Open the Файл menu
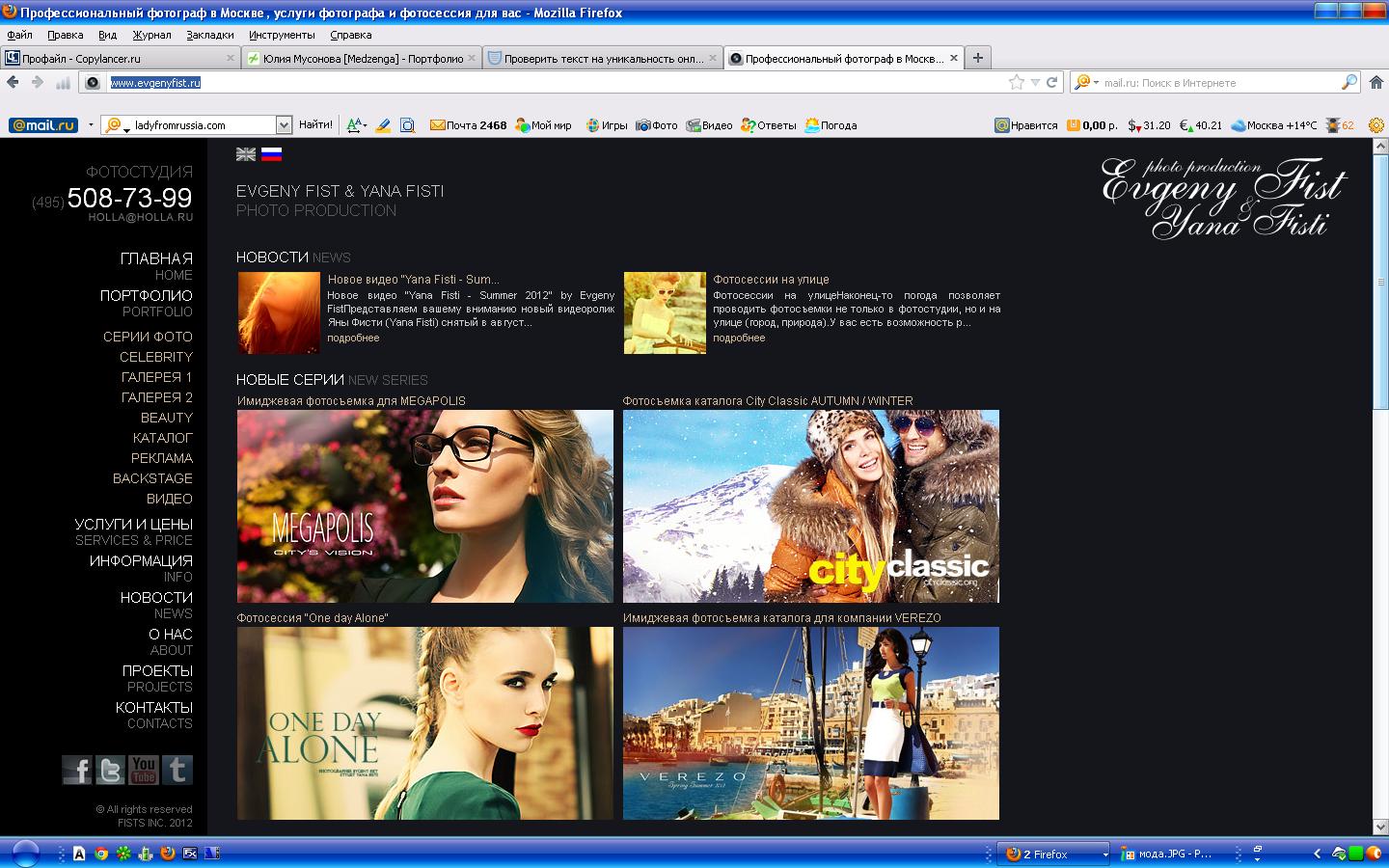 19,35
